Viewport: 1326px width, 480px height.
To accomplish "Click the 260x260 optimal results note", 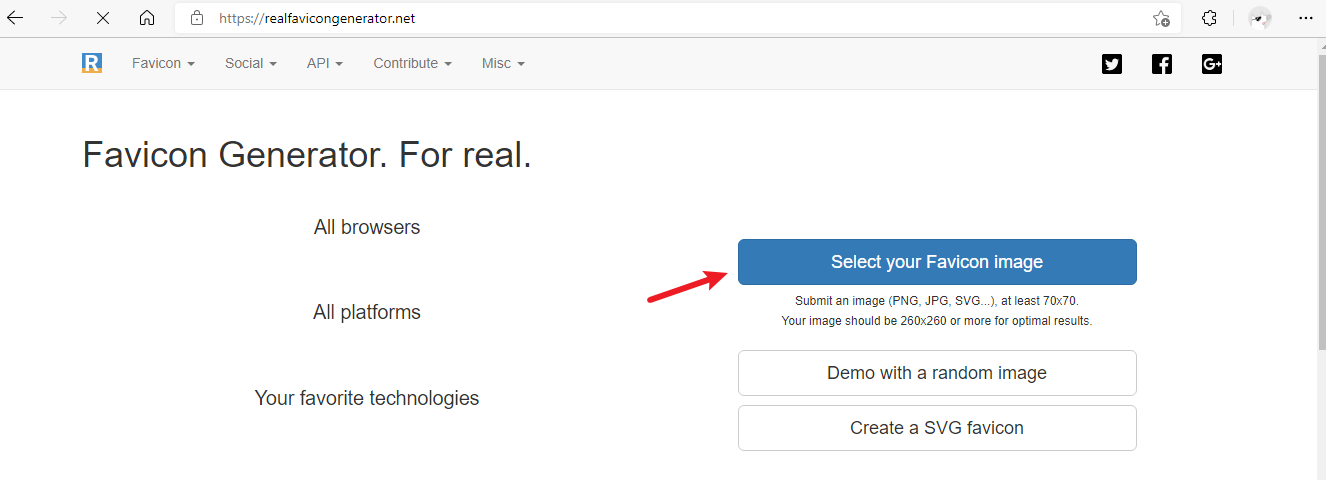I will (x=937, y=321).
